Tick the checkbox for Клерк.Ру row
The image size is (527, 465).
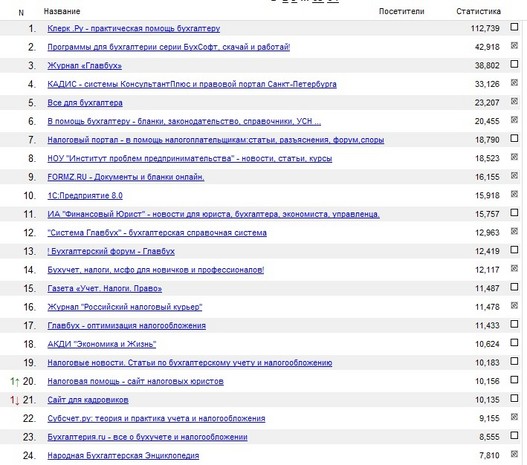pos(514,27)
